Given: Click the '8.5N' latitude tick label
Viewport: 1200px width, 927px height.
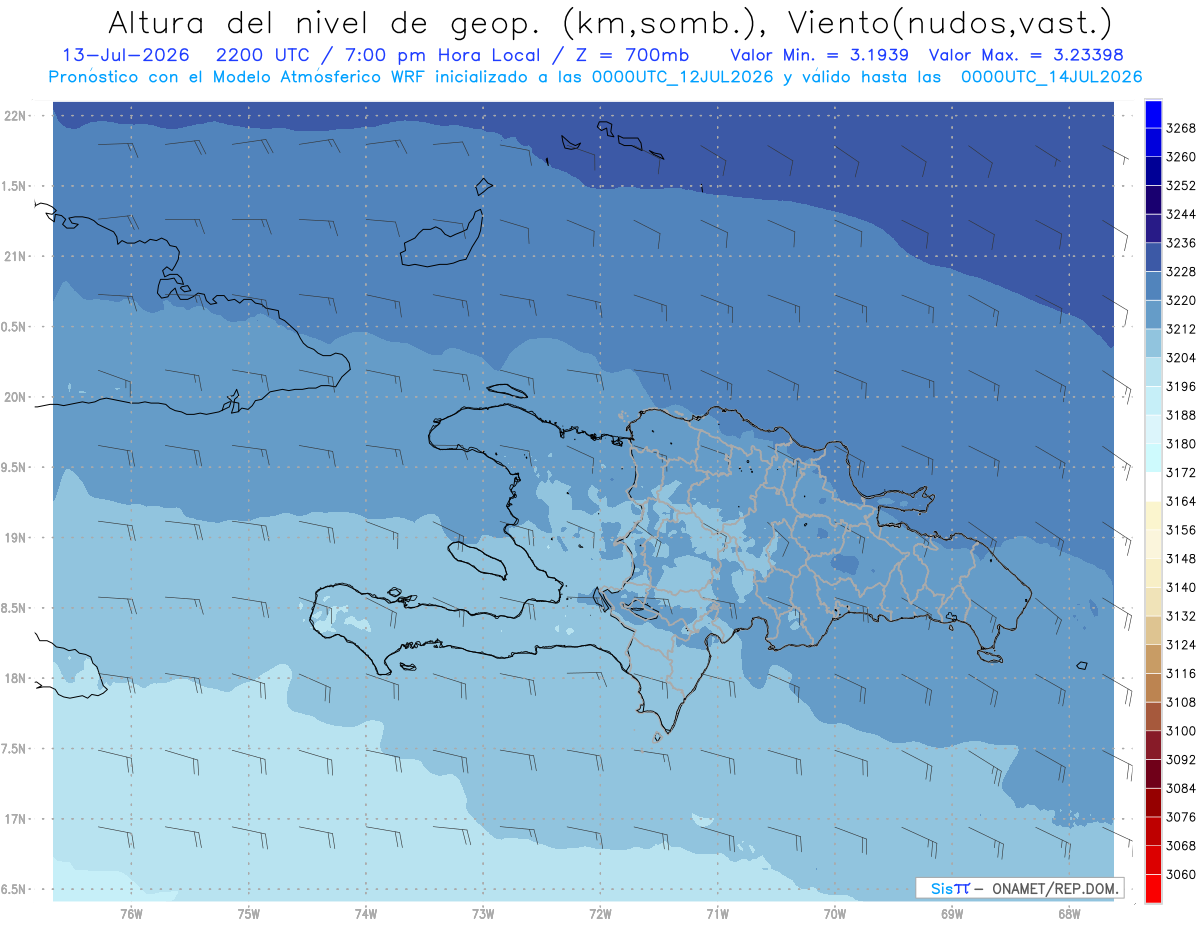Looking at the screenshot, I should (x=12, y=608).
